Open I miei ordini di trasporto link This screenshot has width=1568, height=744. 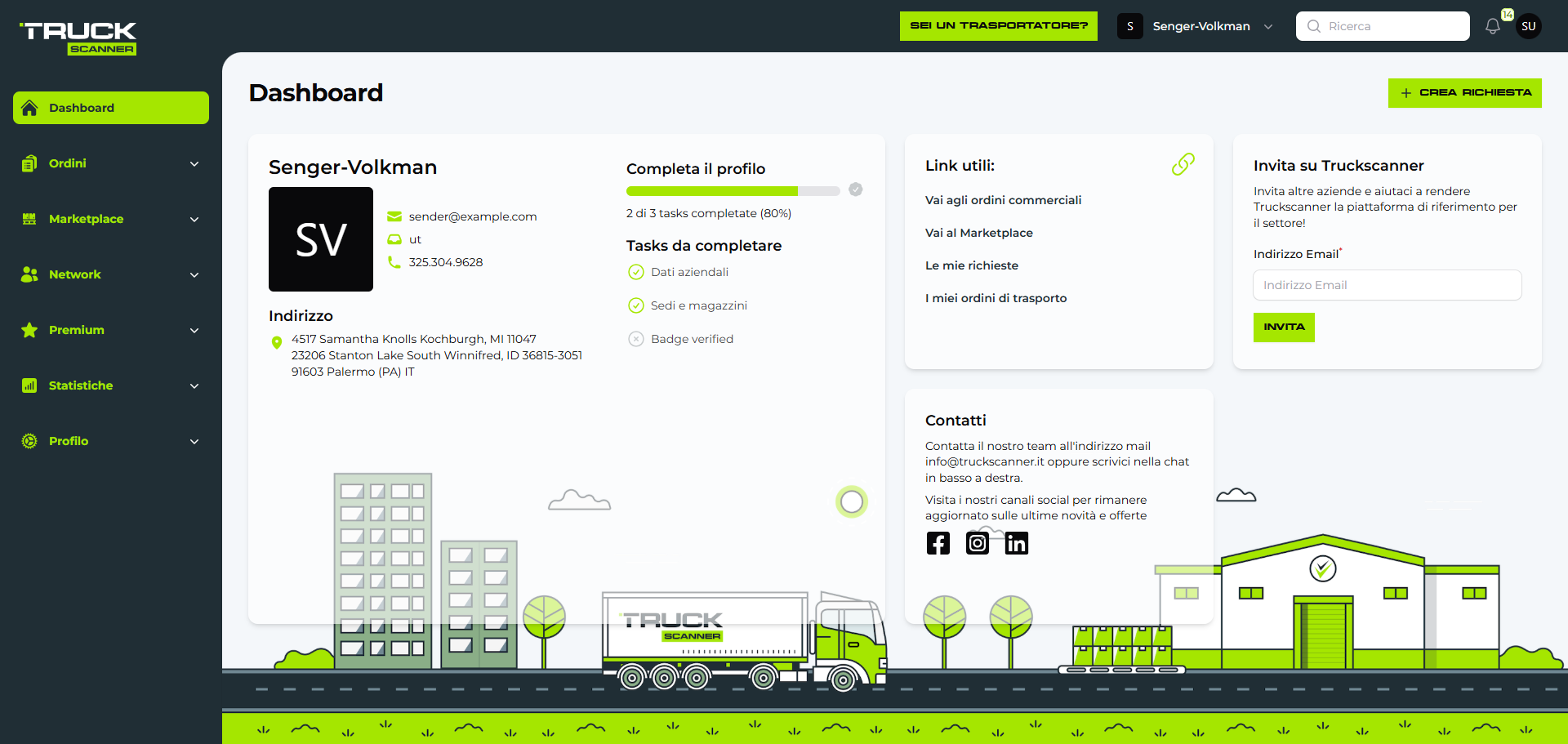tap(996, 298)
